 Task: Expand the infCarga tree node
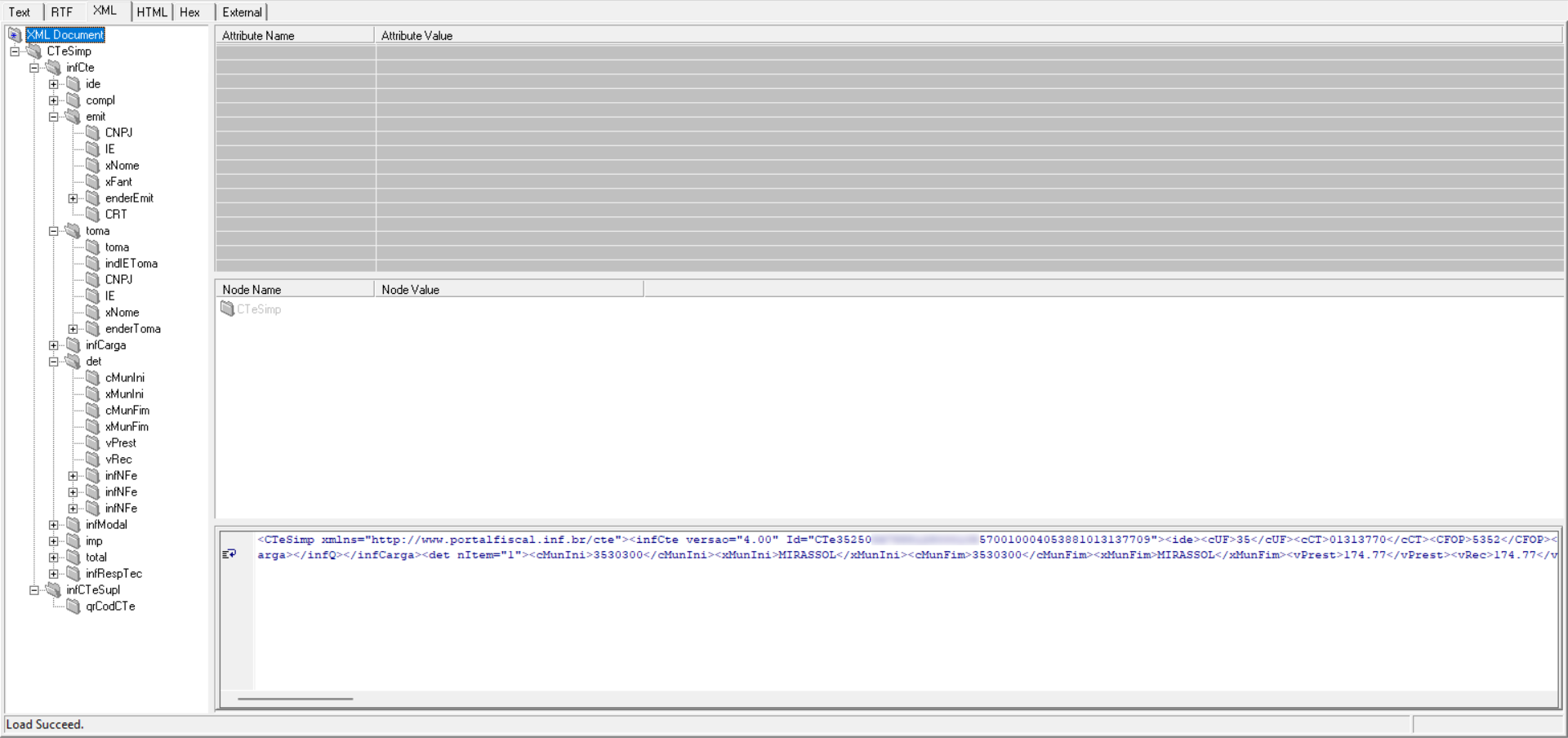tap(54, 345)
